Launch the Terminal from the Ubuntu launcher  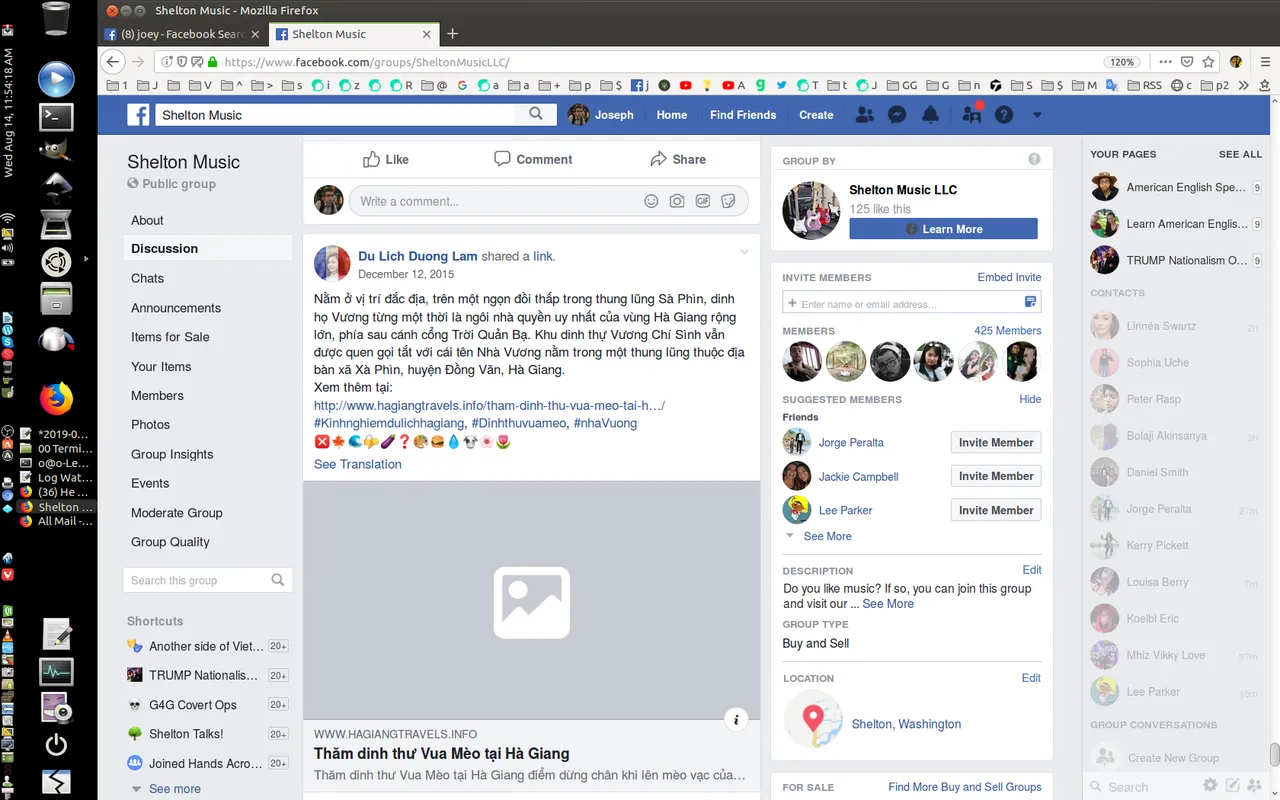[56, 116]
